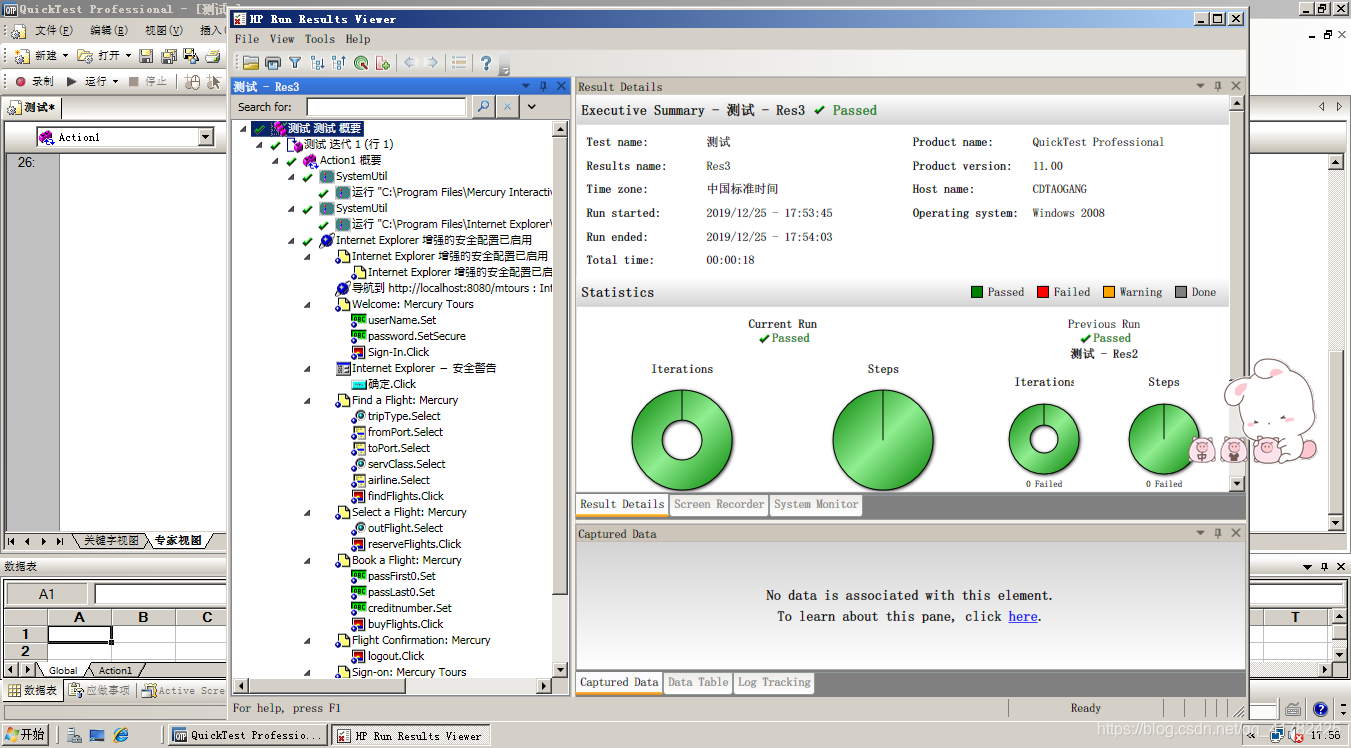Click the Result Details scroll down arrow

[x=1237, y=483]
